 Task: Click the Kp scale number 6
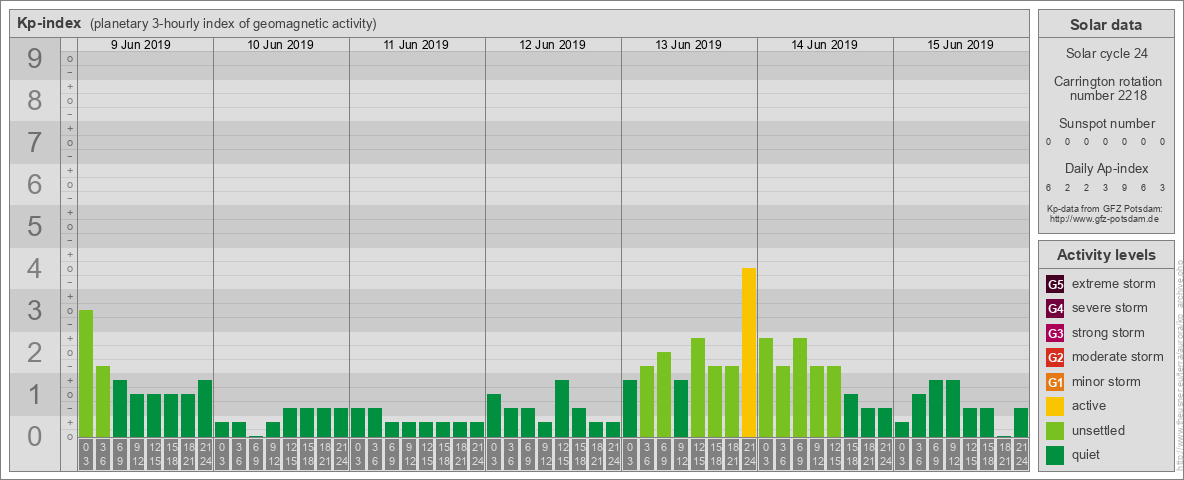pyautogui.click(x=35, y=184)
